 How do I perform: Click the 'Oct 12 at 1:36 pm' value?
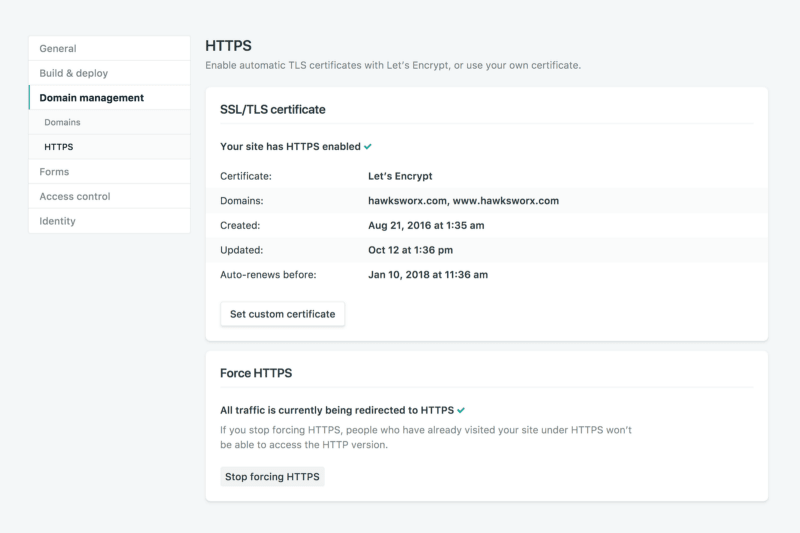[410, 250]
